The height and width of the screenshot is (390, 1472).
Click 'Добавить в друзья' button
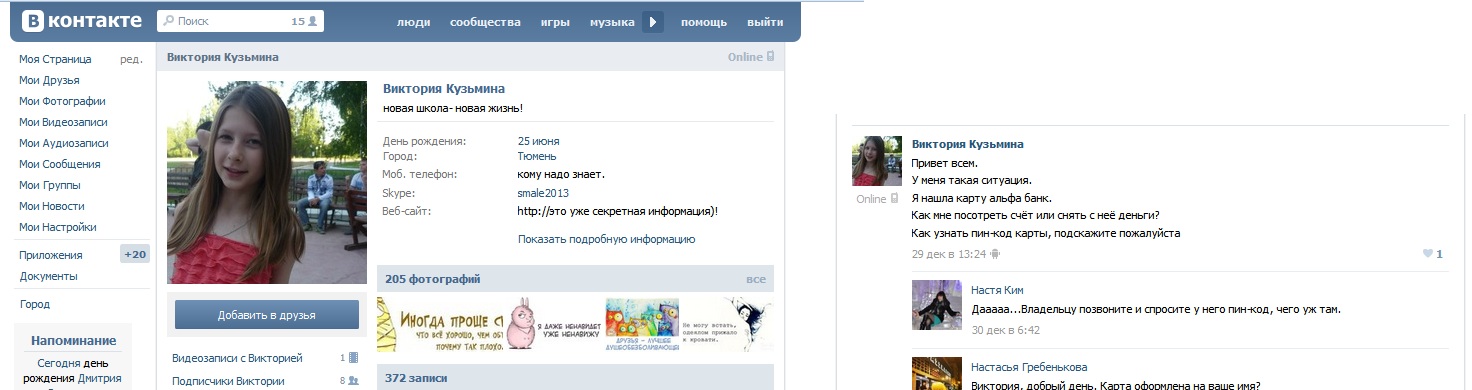[x=267, y=315]
